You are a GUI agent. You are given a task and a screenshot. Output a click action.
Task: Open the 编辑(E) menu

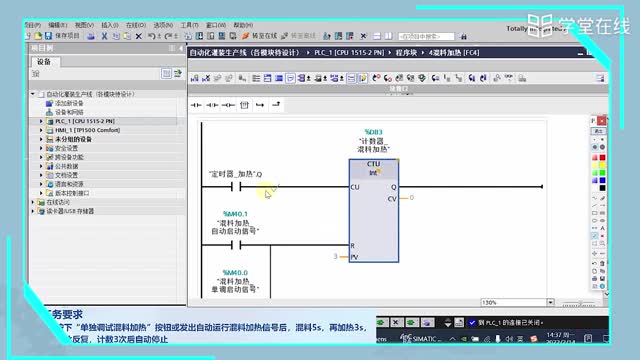pos(58,25)
